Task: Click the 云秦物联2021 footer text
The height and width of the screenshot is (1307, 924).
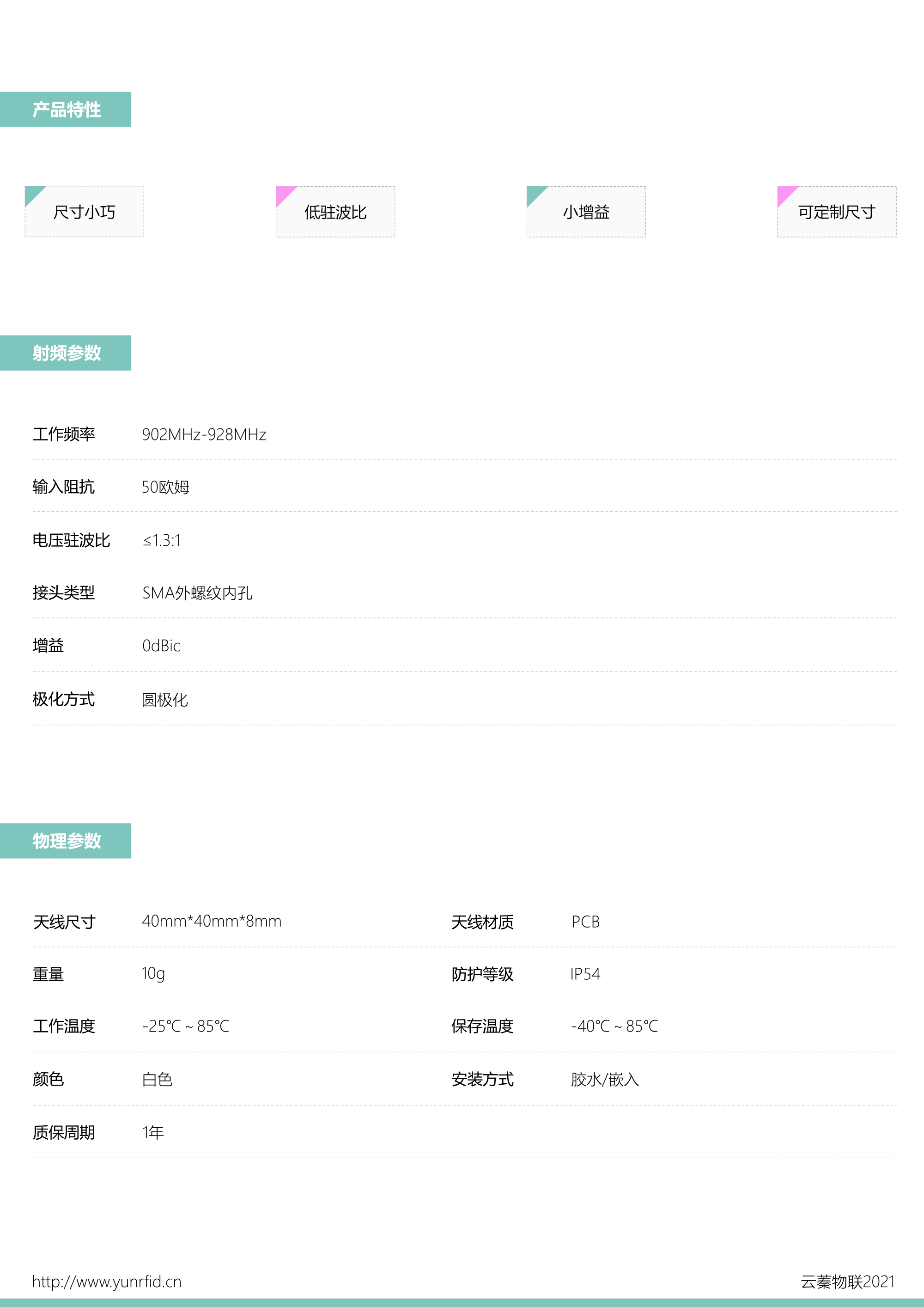Action: 848,1282
